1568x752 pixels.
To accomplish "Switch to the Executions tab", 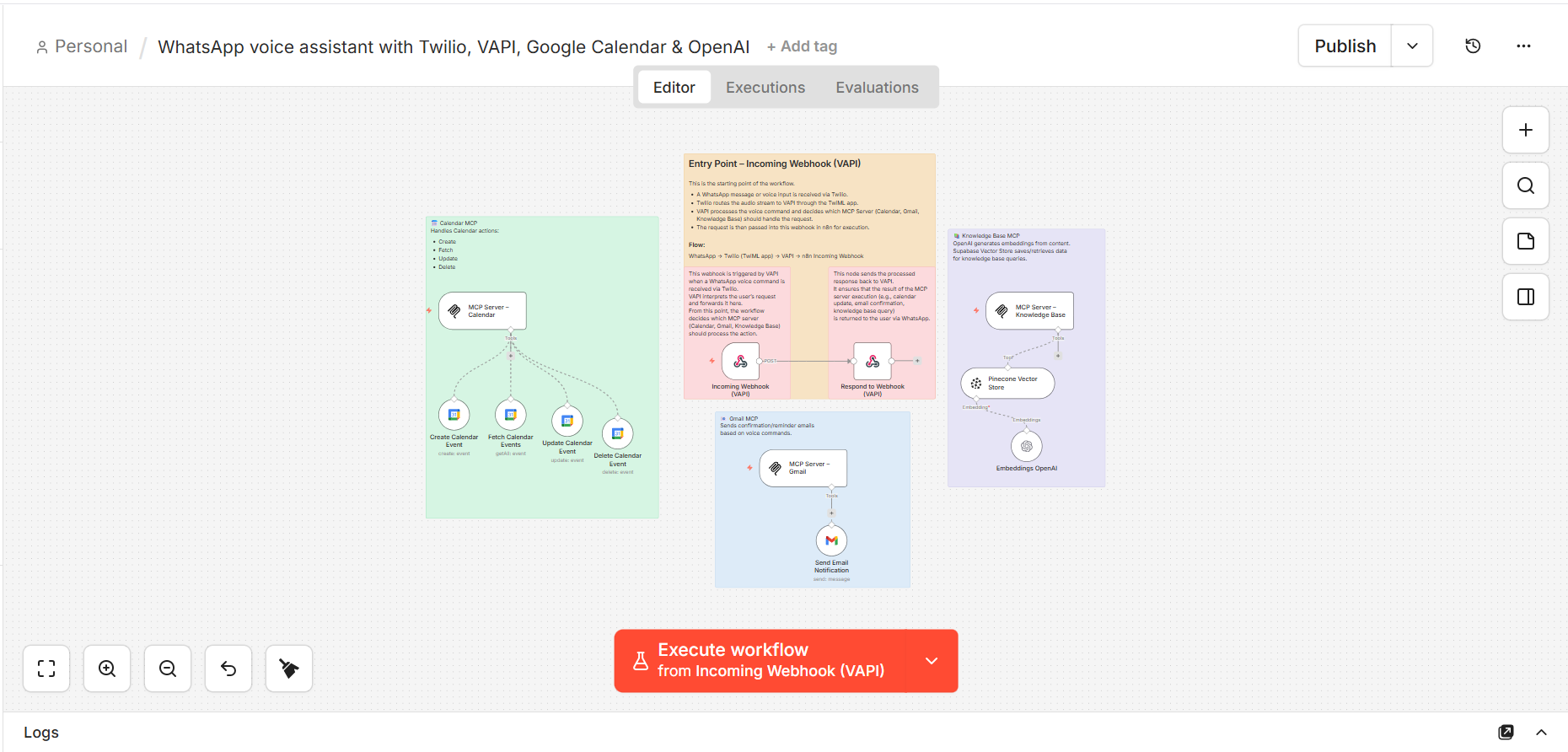I will pos(765,88).
